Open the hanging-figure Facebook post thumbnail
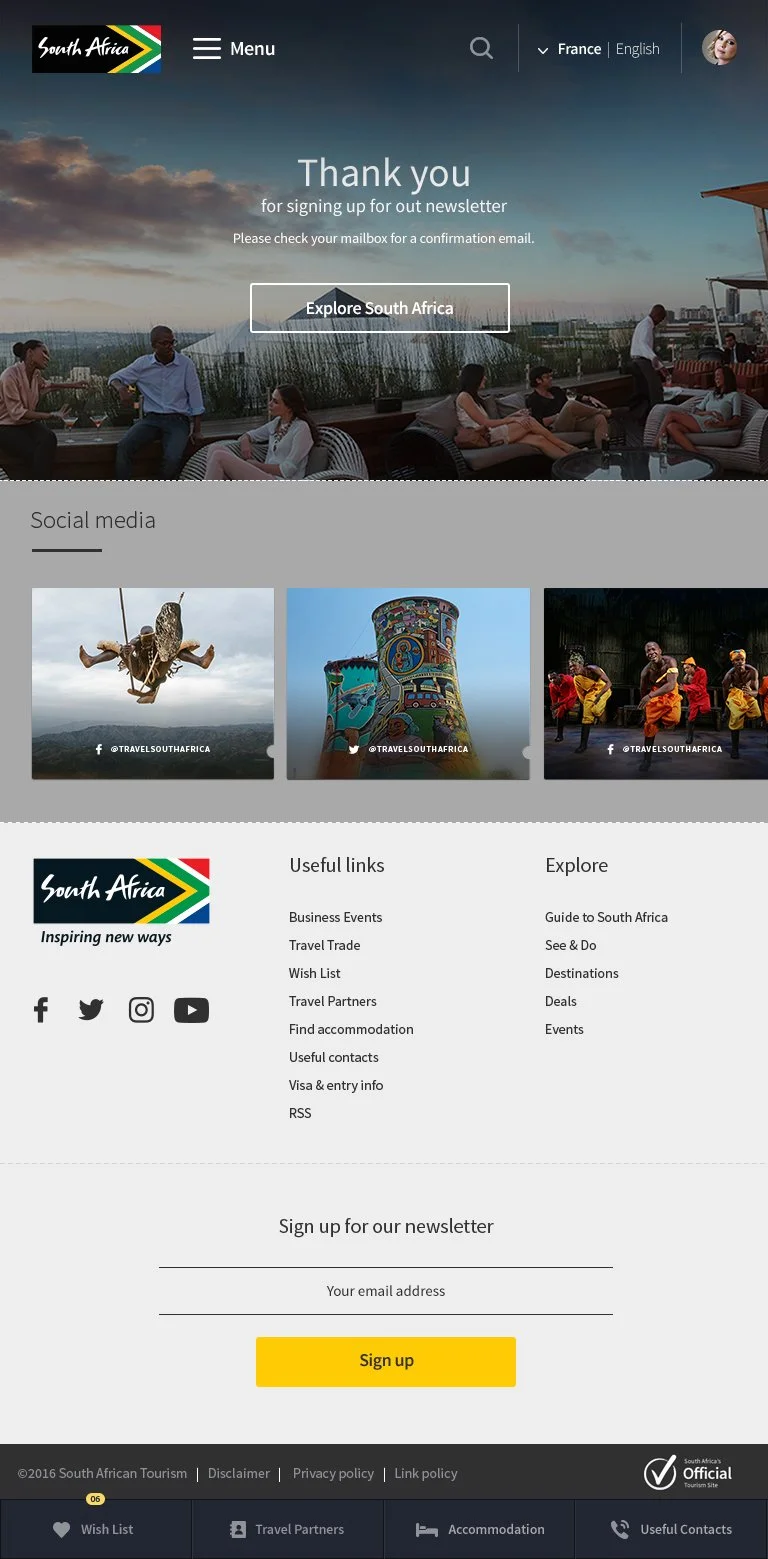 pos(153,684)
